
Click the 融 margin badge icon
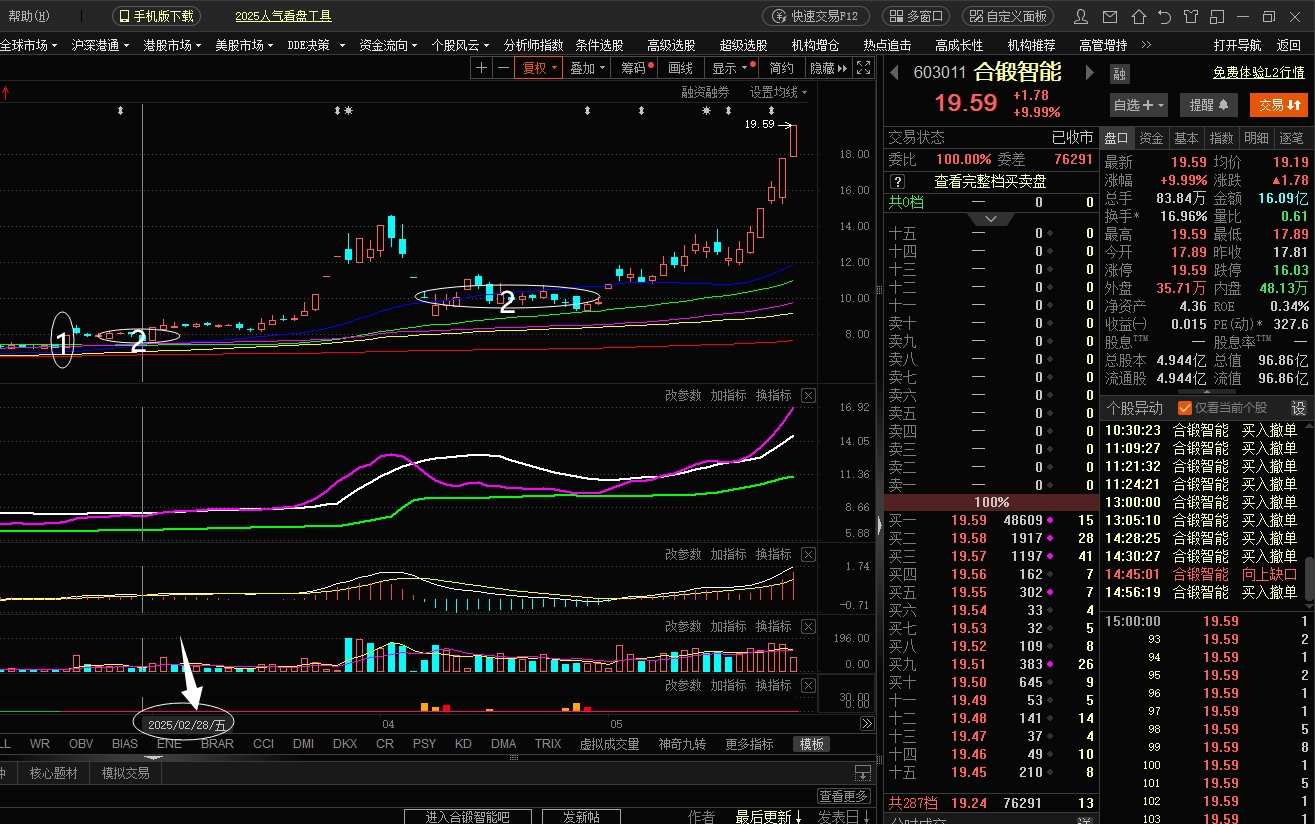pyautogui.click(x=1119, y=73)
